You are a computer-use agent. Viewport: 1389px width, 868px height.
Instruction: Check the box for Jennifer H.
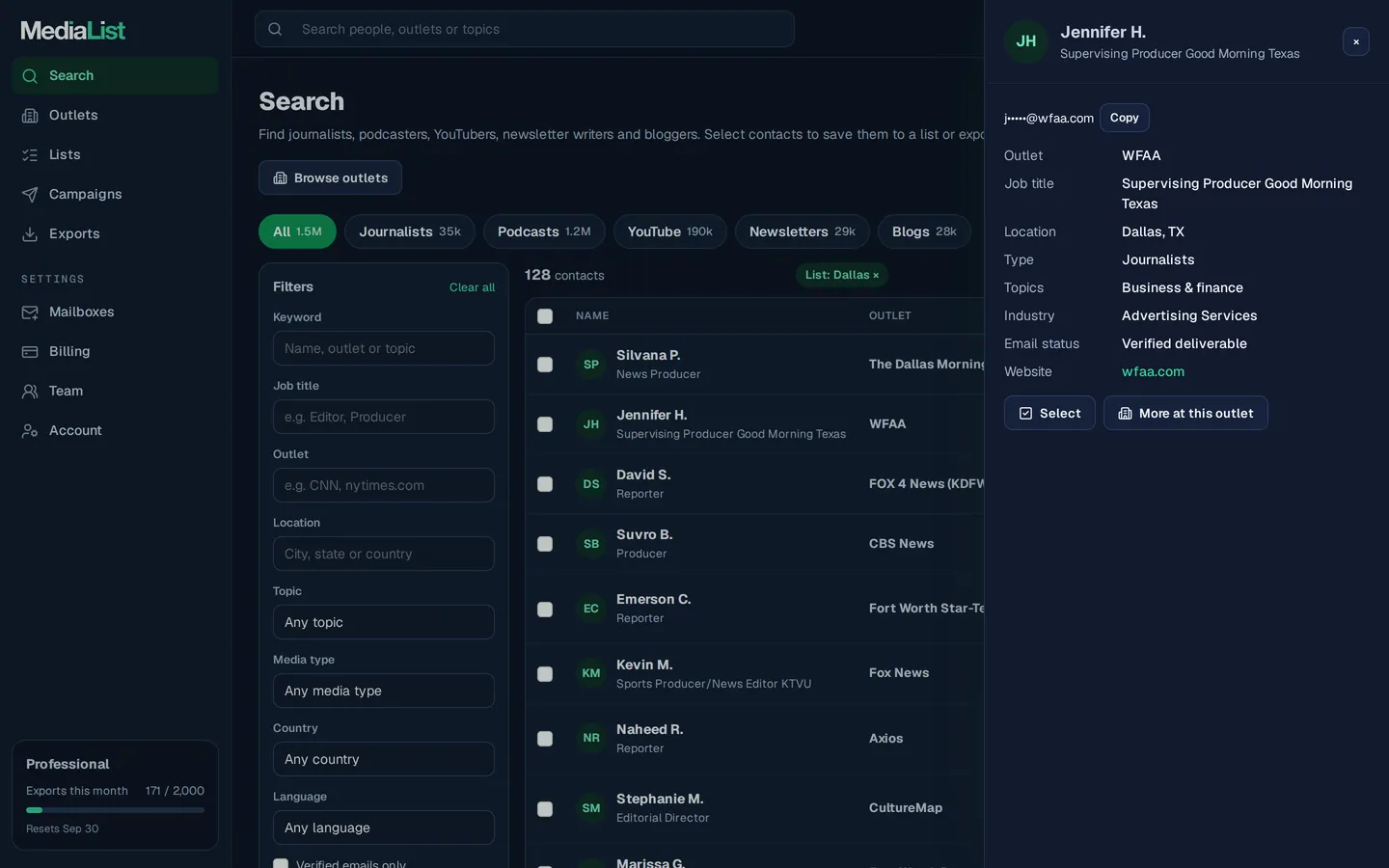tap(545, 424)
